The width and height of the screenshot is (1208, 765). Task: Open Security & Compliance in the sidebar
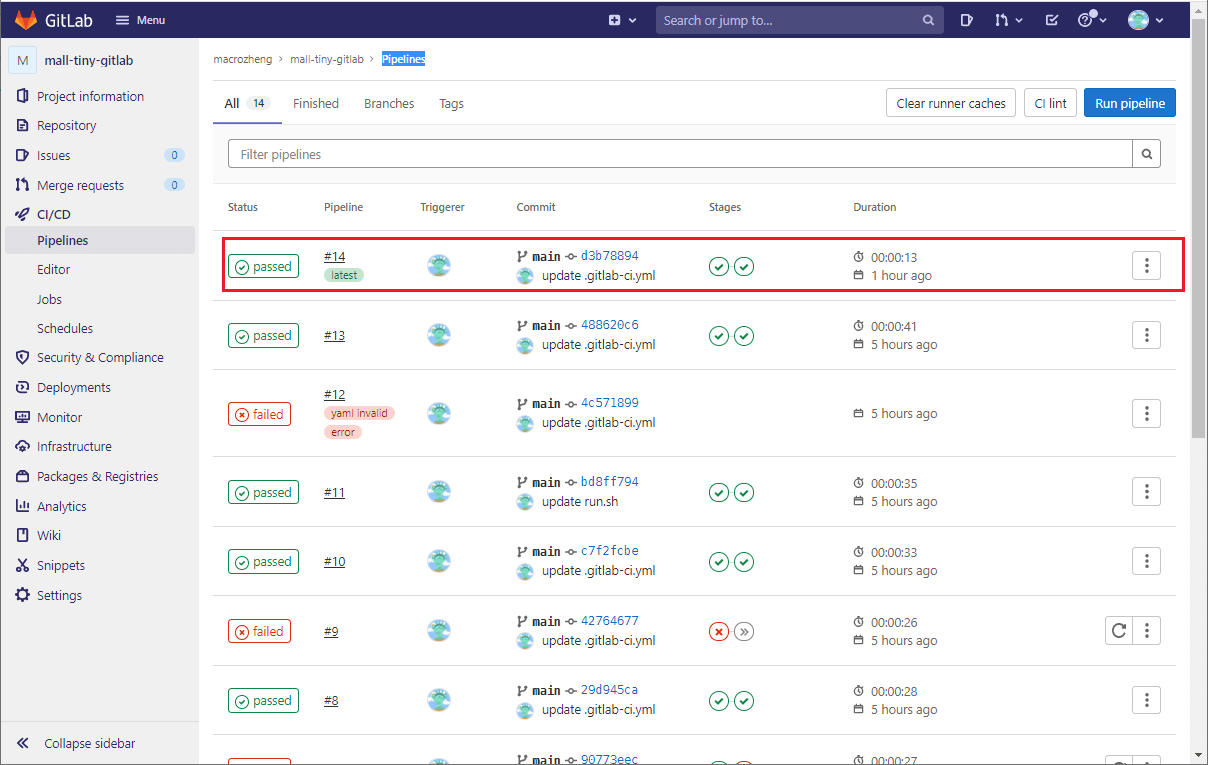100,357
